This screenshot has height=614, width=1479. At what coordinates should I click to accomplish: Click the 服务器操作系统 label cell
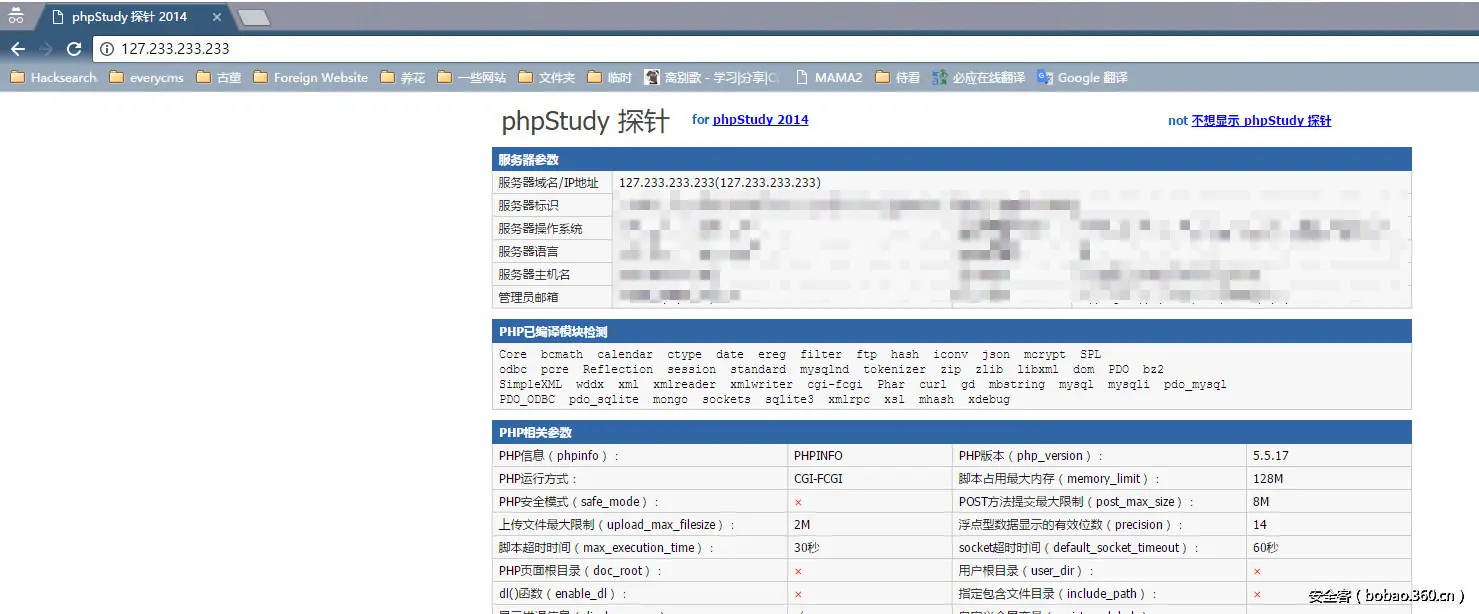(x=552, y=229)
